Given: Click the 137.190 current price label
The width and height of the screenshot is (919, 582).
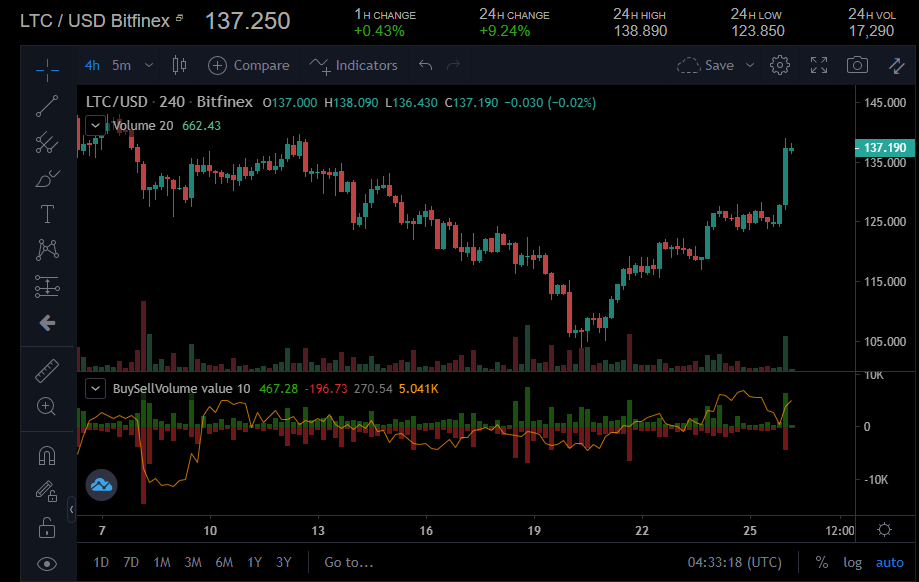Looking at the screenshot, I should [x=885, y=148].
